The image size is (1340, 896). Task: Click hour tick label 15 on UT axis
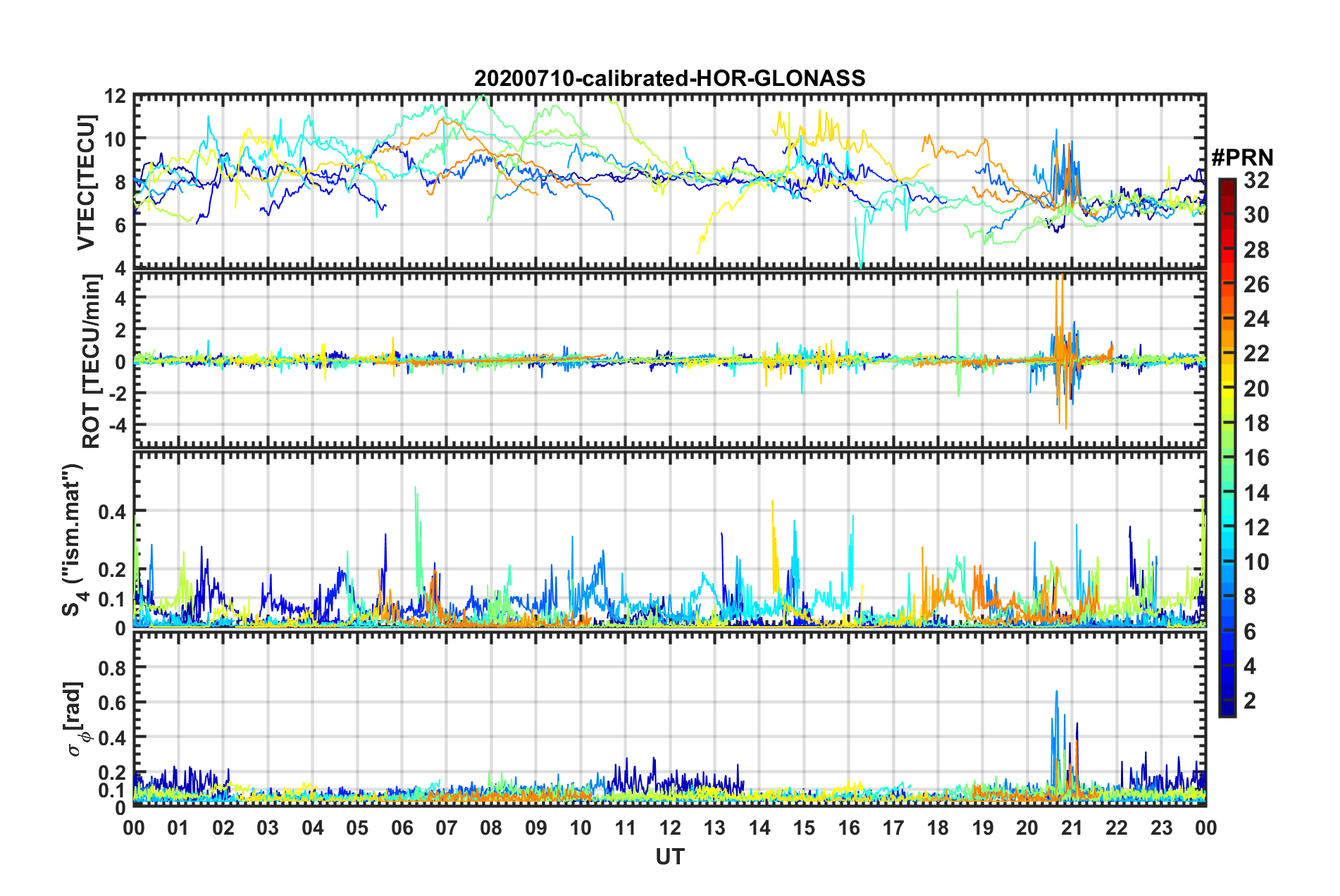tap(804, 828)
